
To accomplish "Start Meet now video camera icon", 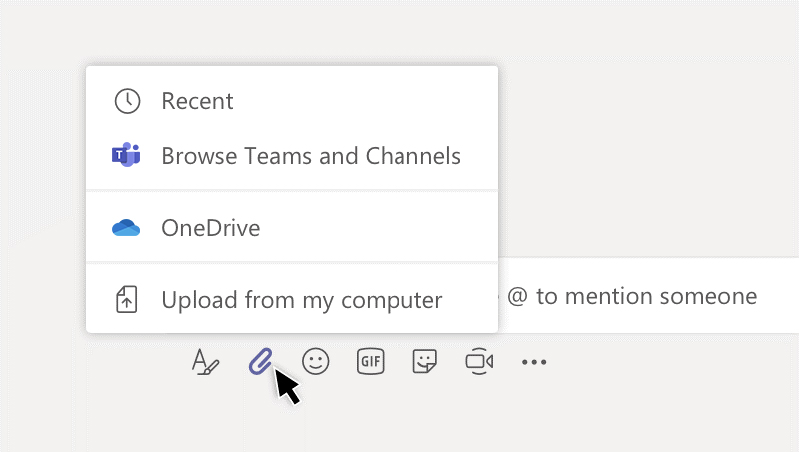I will tap(479, 361).
